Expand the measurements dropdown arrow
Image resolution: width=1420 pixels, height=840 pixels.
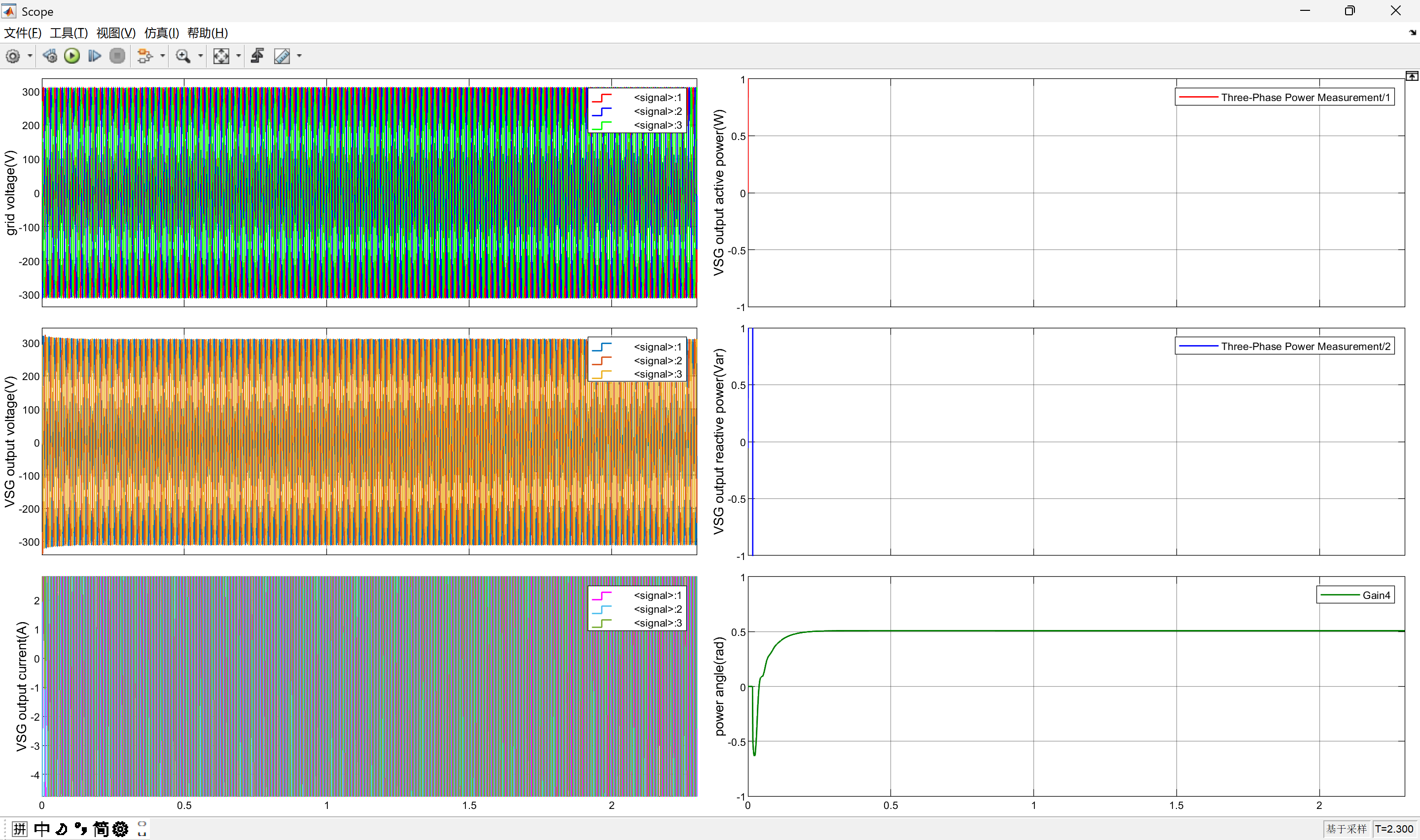pyautogui.click(x=299, y=56)
